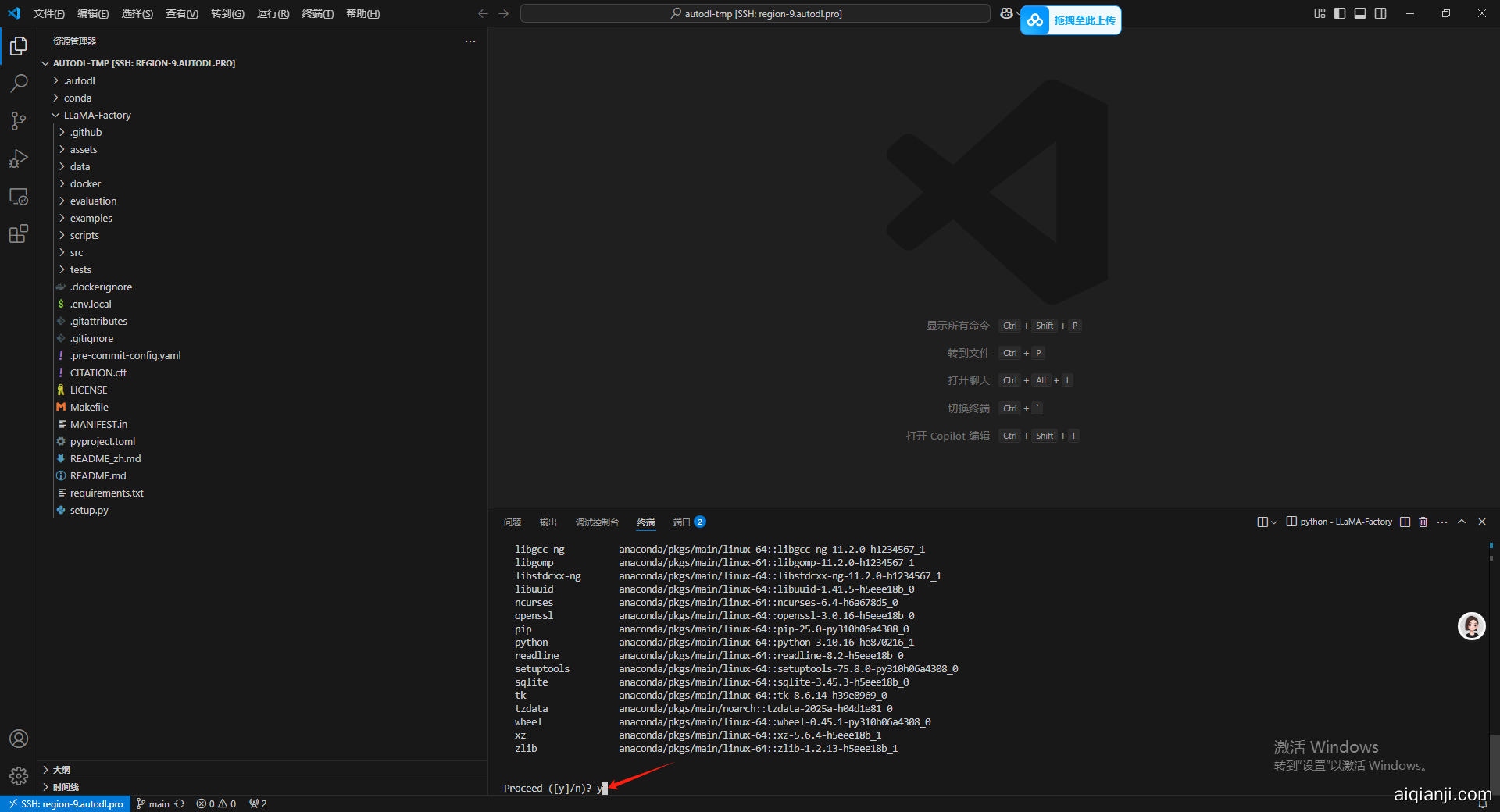Click the SSH region-9.autodl.pro remote indicator
Screen dimensions: 1500x812
66,803
